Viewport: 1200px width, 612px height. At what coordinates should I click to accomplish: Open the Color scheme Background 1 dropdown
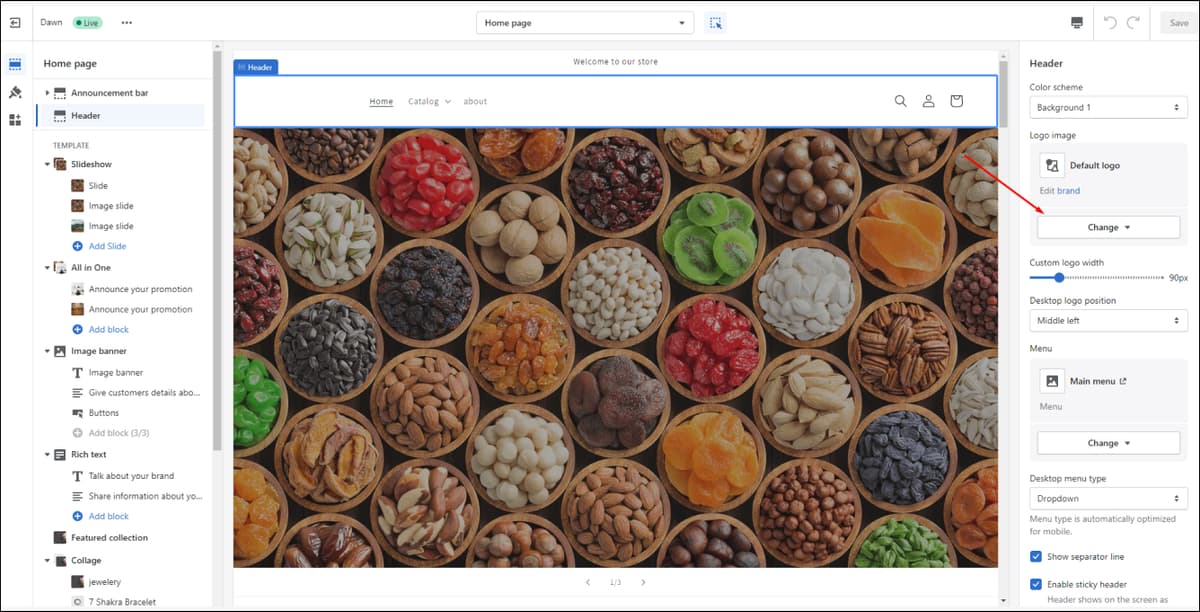(x=1108, y=107)
